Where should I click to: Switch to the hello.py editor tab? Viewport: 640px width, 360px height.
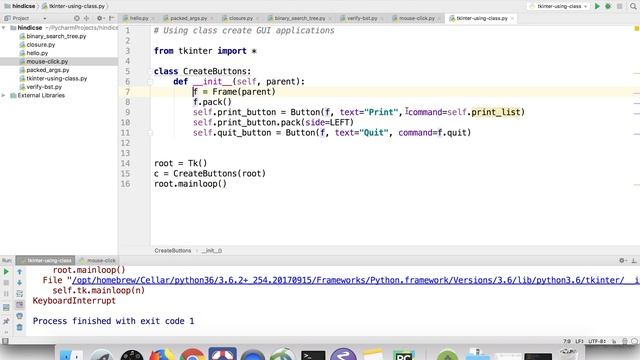point(139,18)
